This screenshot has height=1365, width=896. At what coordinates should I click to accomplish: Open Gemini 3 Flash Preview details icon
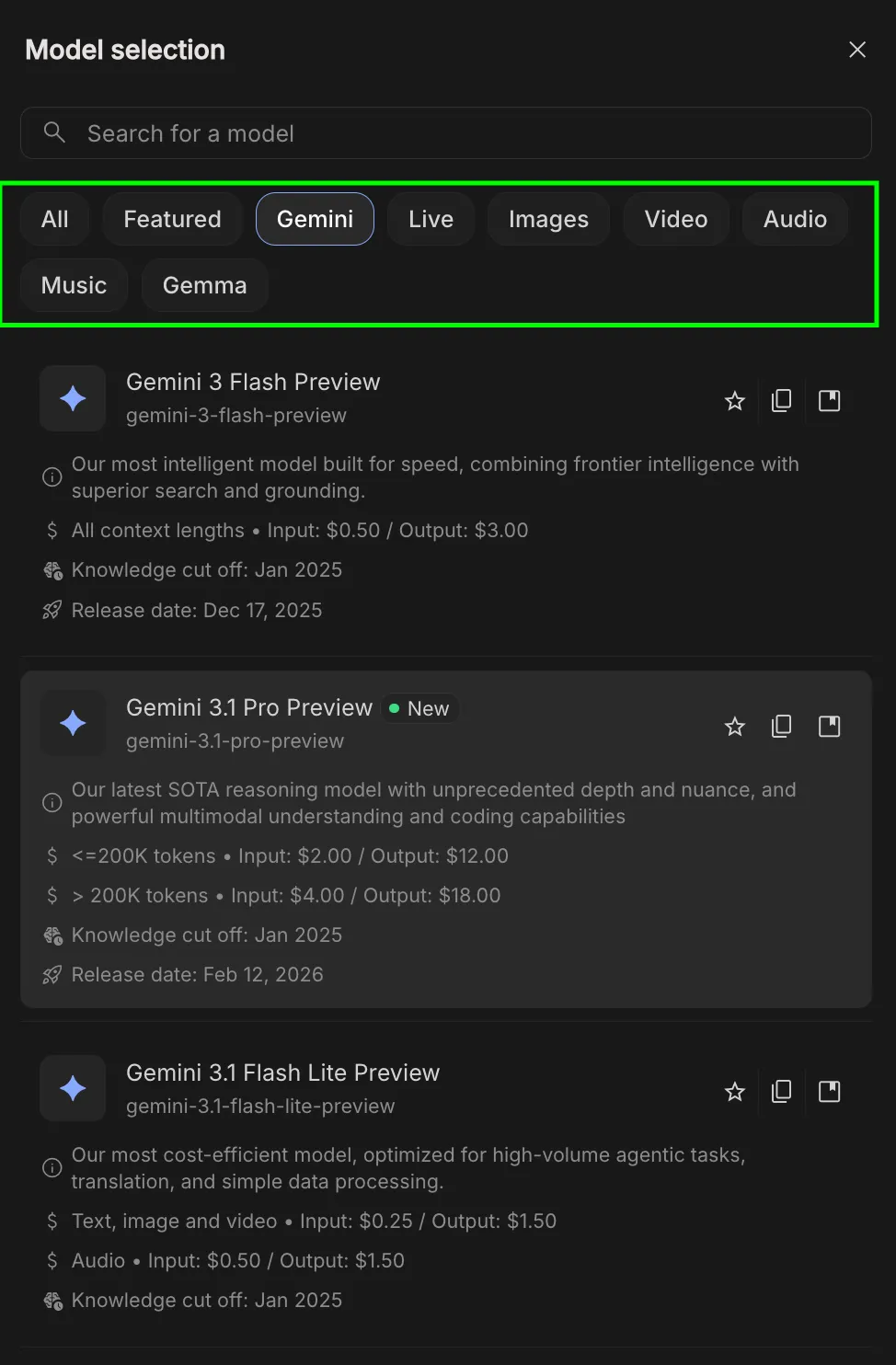click(830, 401)
